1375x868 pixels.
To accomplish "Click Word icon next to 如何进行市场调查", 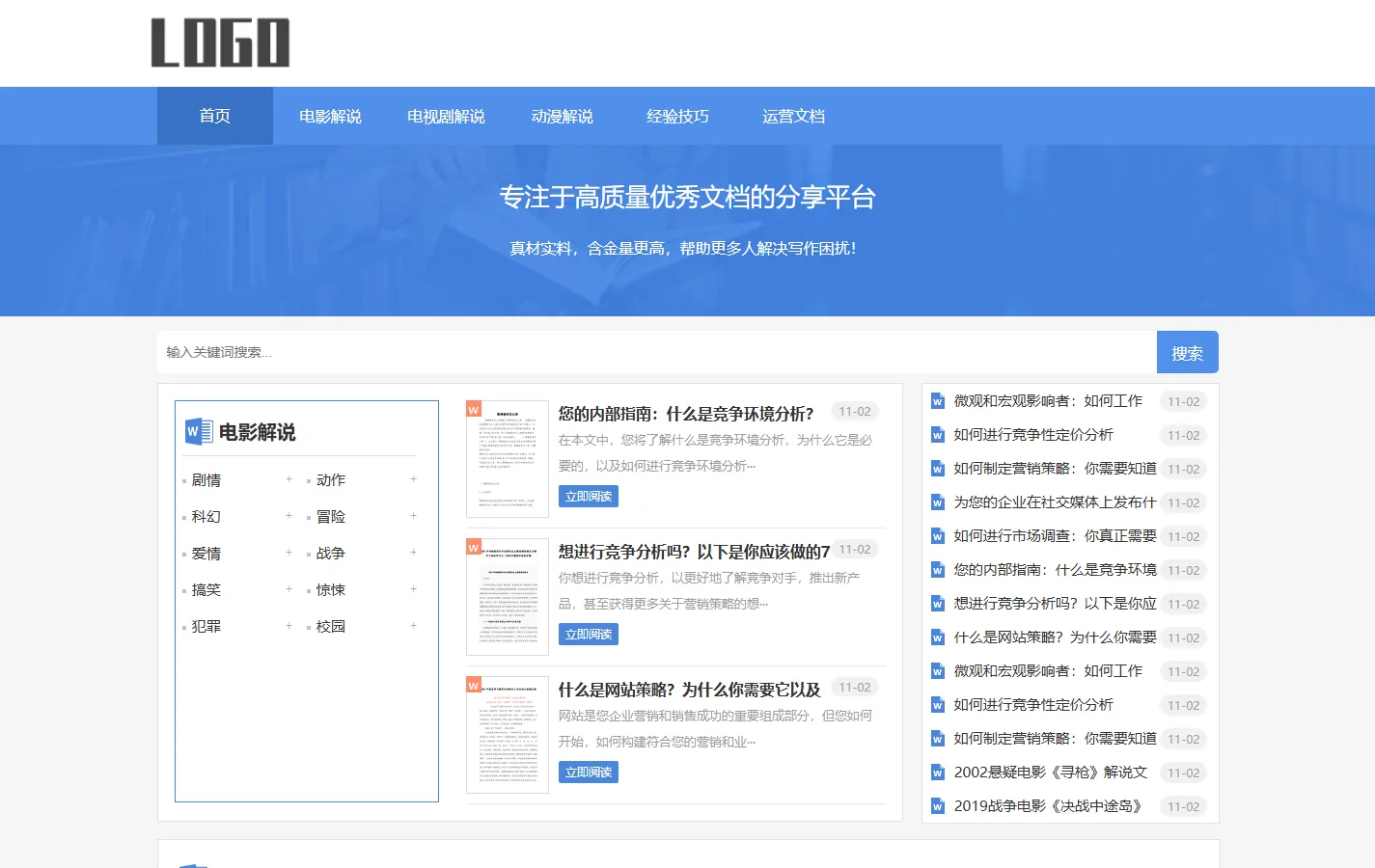I will click(x=937, y=536).
